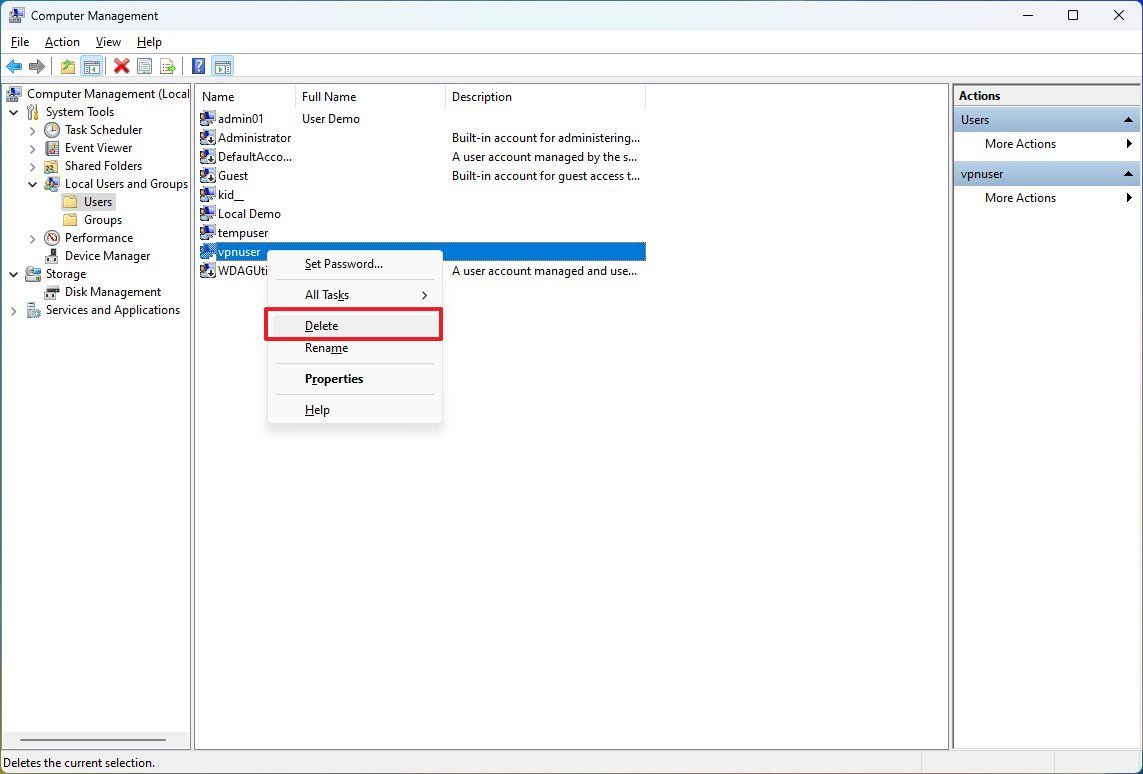Select Rename in the context menu
This screenshot has height=774, width=1143.
coord(326,348)
